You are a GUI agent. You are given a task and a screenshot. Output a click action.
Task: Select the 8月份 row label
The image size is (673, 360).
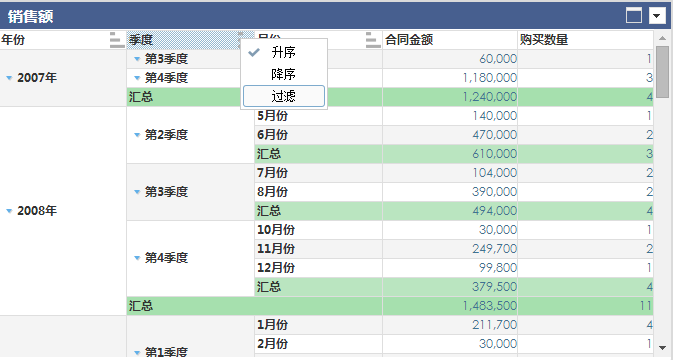(x=273, y=192)
